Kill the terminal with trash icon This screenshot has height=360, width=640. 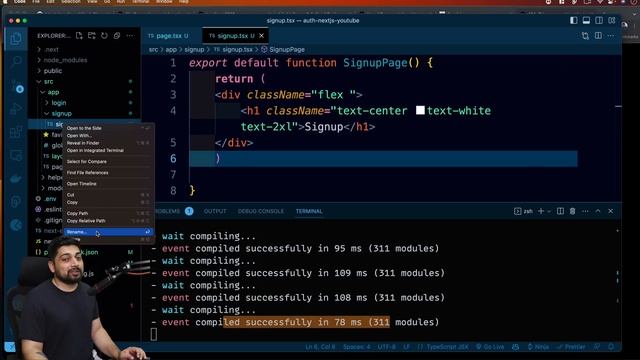tap(573, 211)
